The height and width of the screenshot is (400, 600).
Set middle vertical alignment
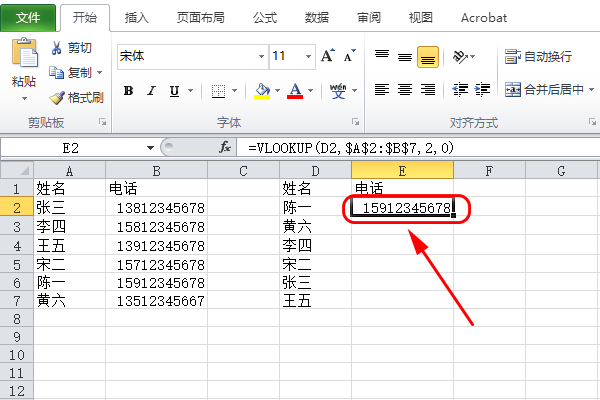click(405, 56)
